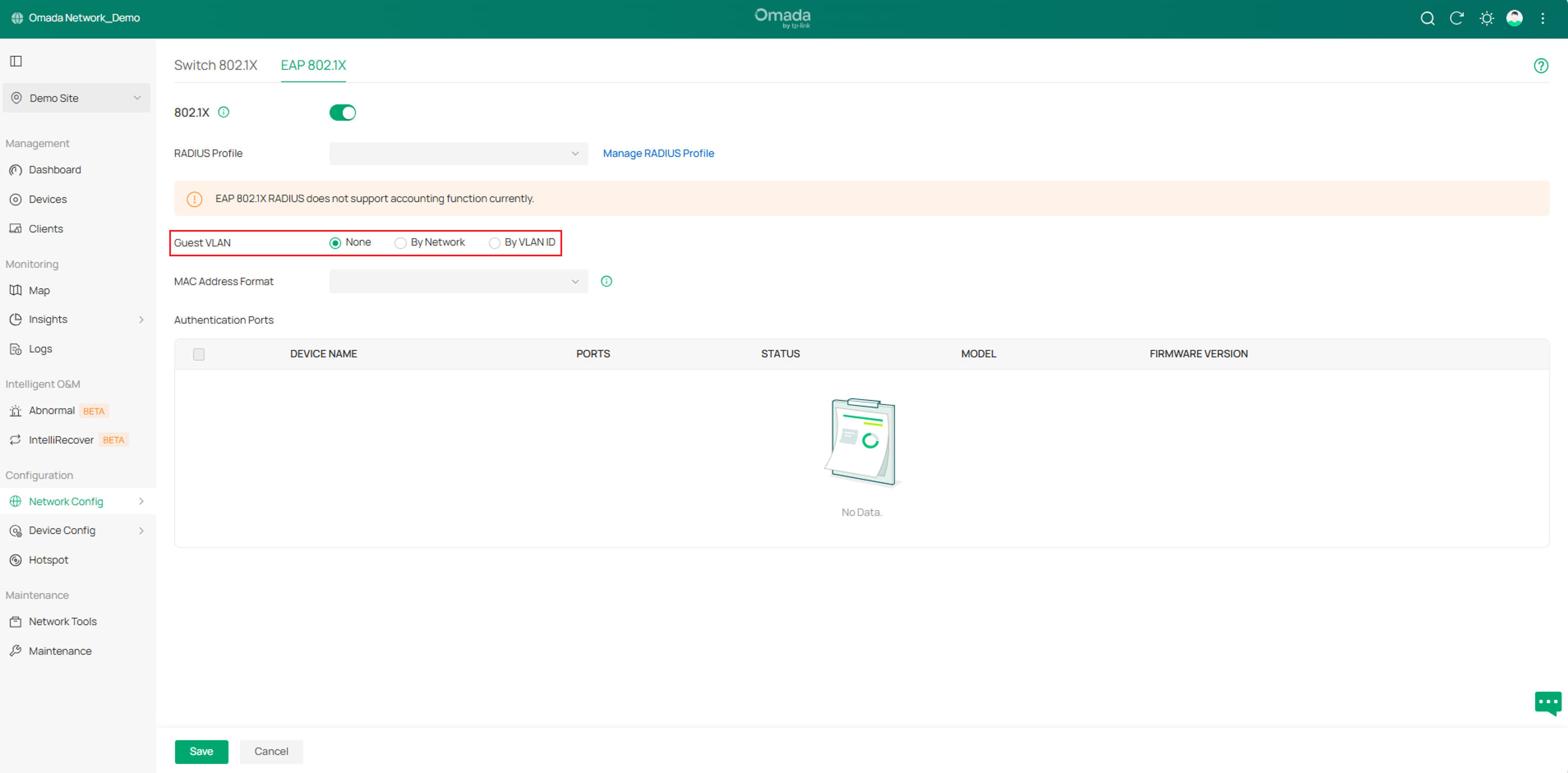The height and width of the screenshot is (773, 1568).
Task: Click the Insights pie chart icon
Action: click(16, 319)
